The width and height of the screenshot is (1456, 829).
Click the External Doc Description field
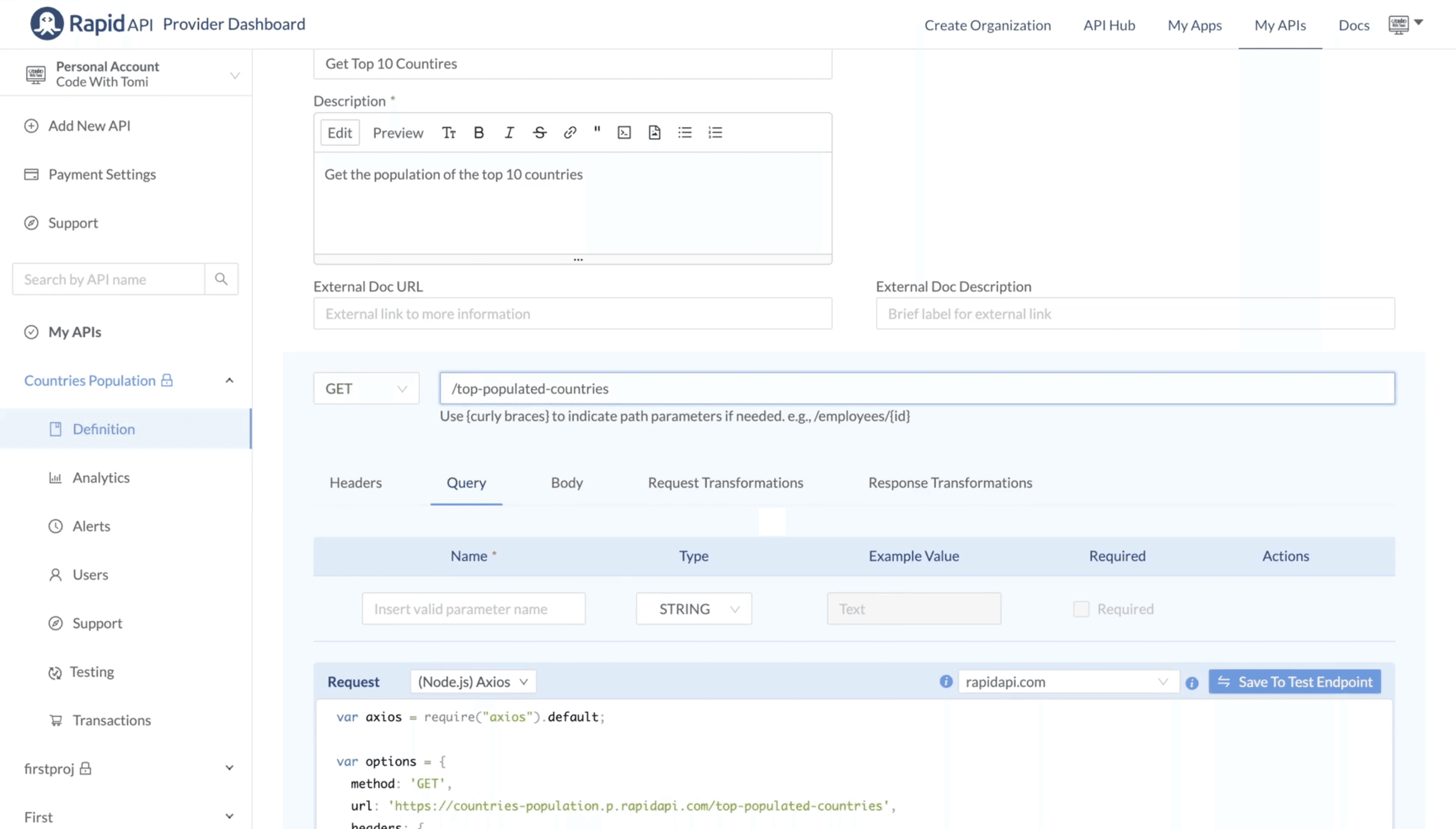1135,314
